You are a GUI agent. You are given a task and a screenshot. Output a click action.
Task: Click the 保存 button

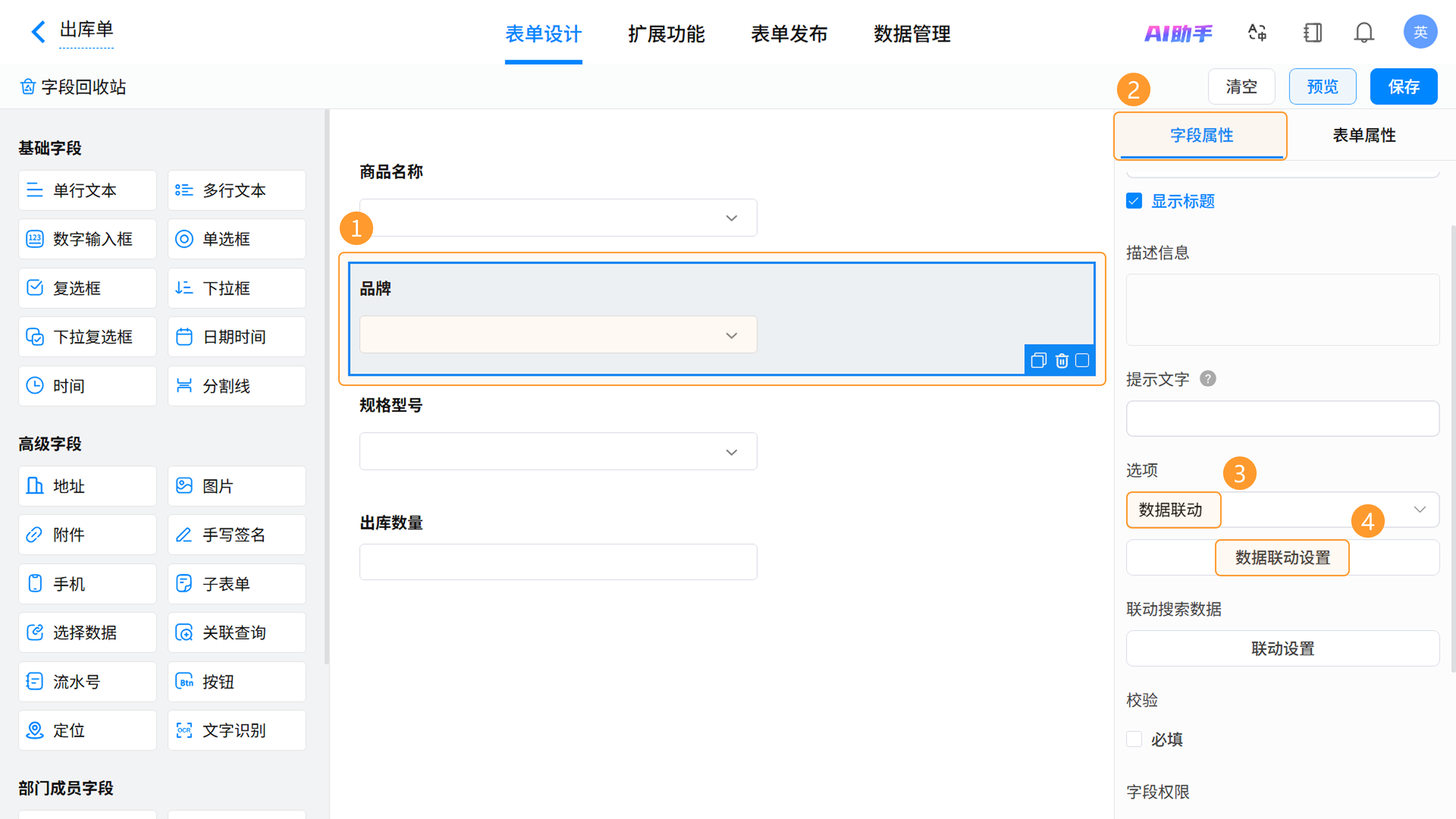(1403, 87)
